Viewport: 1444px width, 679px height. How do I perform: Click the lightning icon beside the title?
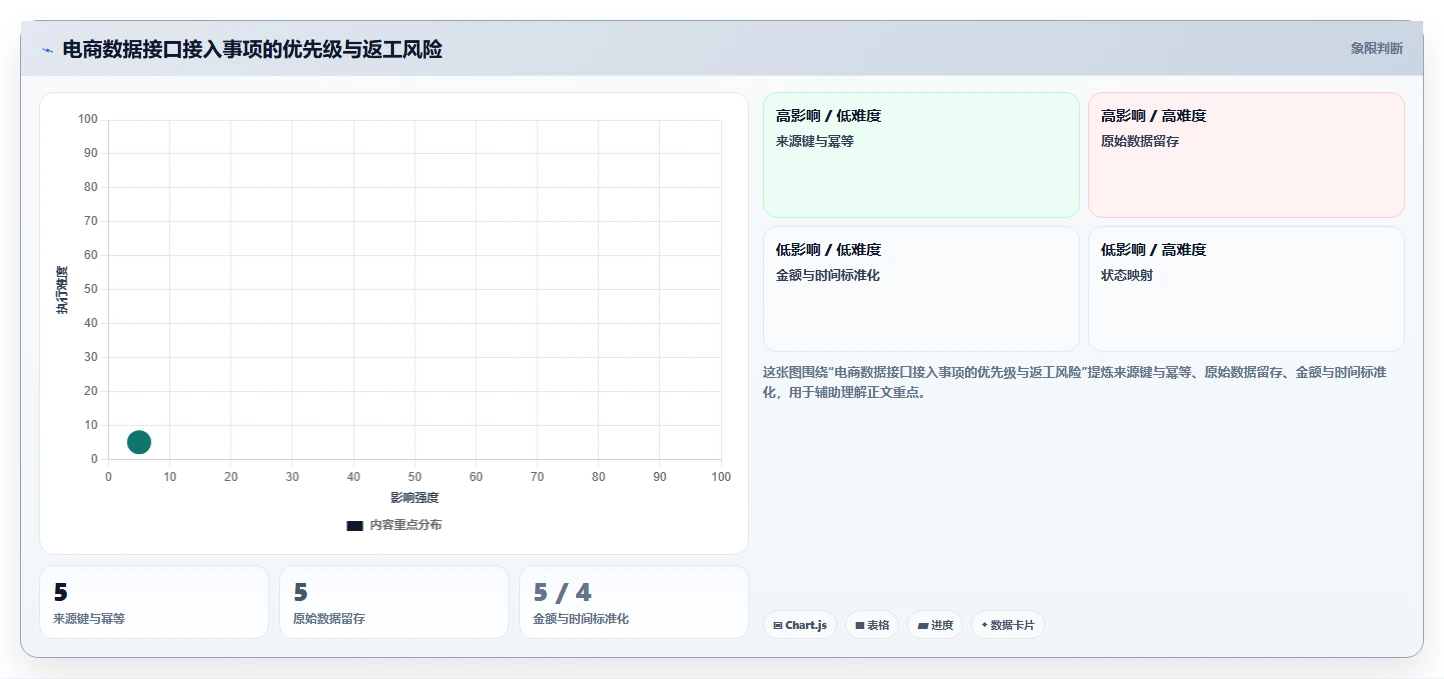(47, 50)
